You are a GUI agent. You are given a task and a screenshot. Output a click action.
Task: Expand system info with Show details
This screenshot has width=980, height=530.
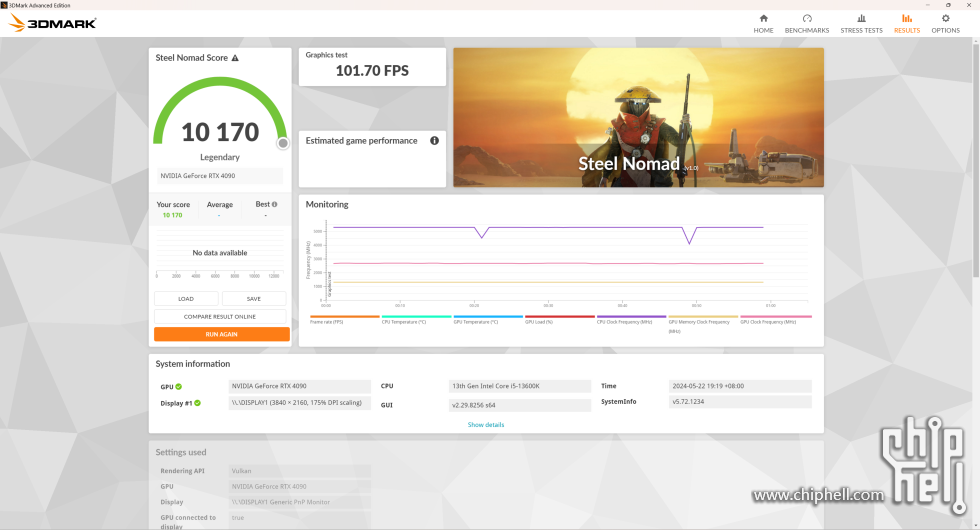(486, 425)
